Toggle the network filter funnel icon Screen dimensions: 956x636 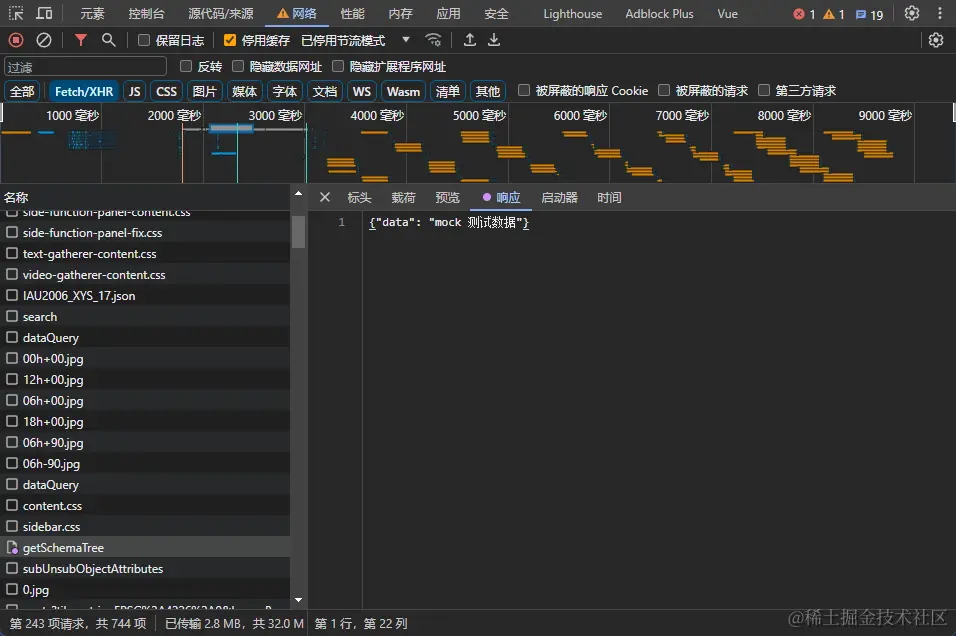(x=81, y=40)
